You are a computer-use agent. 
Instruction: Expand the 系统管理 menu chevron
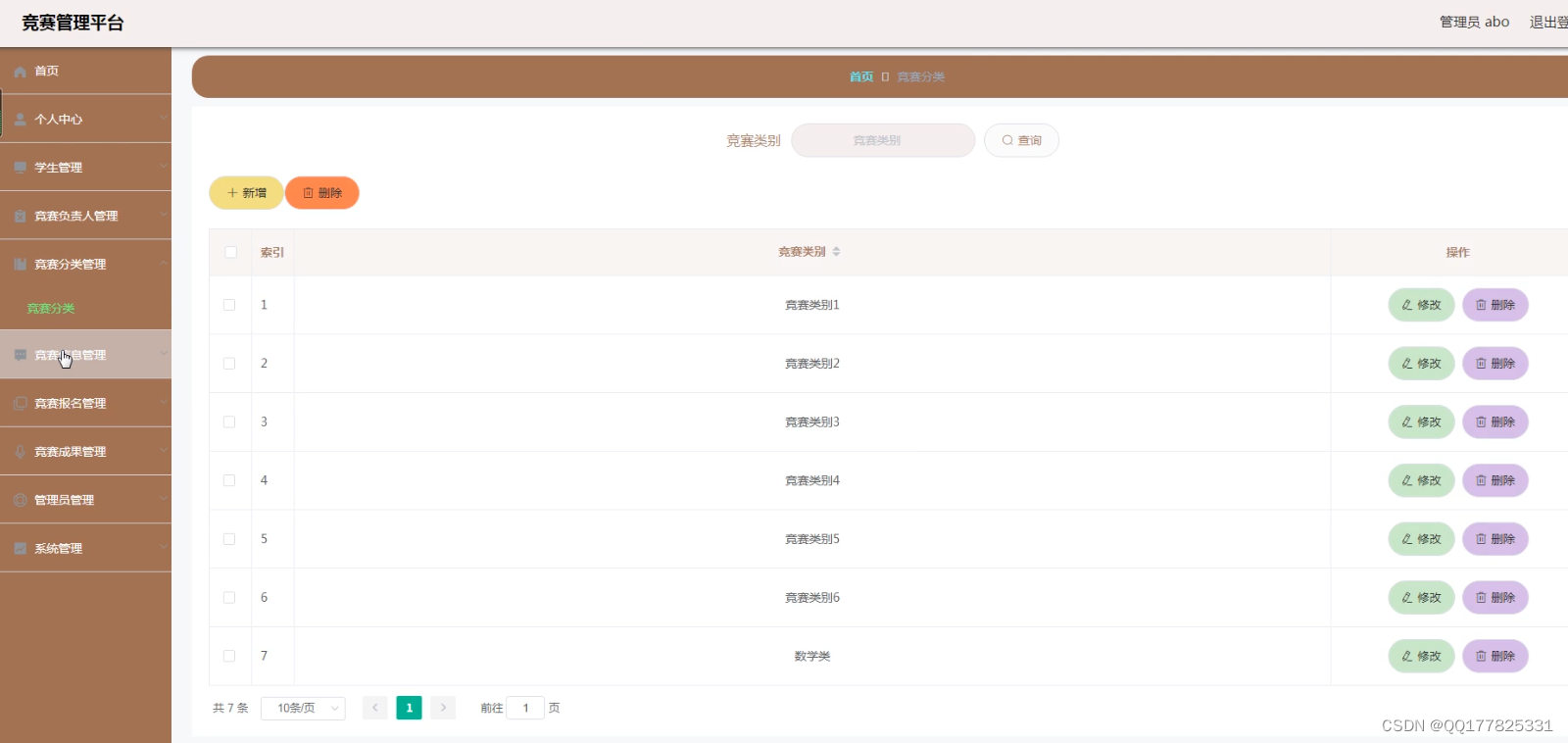164,548
